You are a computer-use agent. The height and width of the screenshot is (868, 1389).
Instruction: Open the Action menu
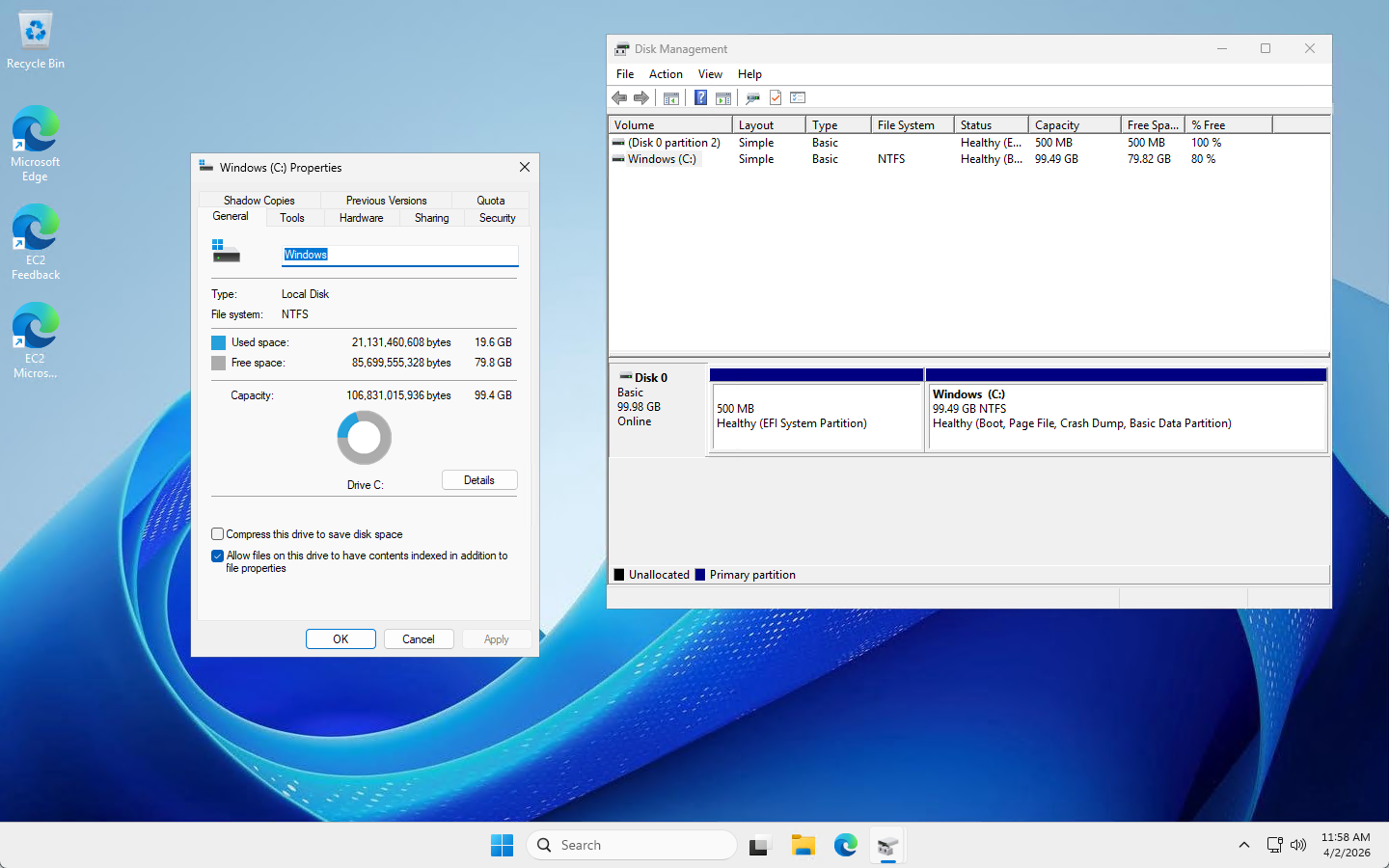(x=666, y=74)
